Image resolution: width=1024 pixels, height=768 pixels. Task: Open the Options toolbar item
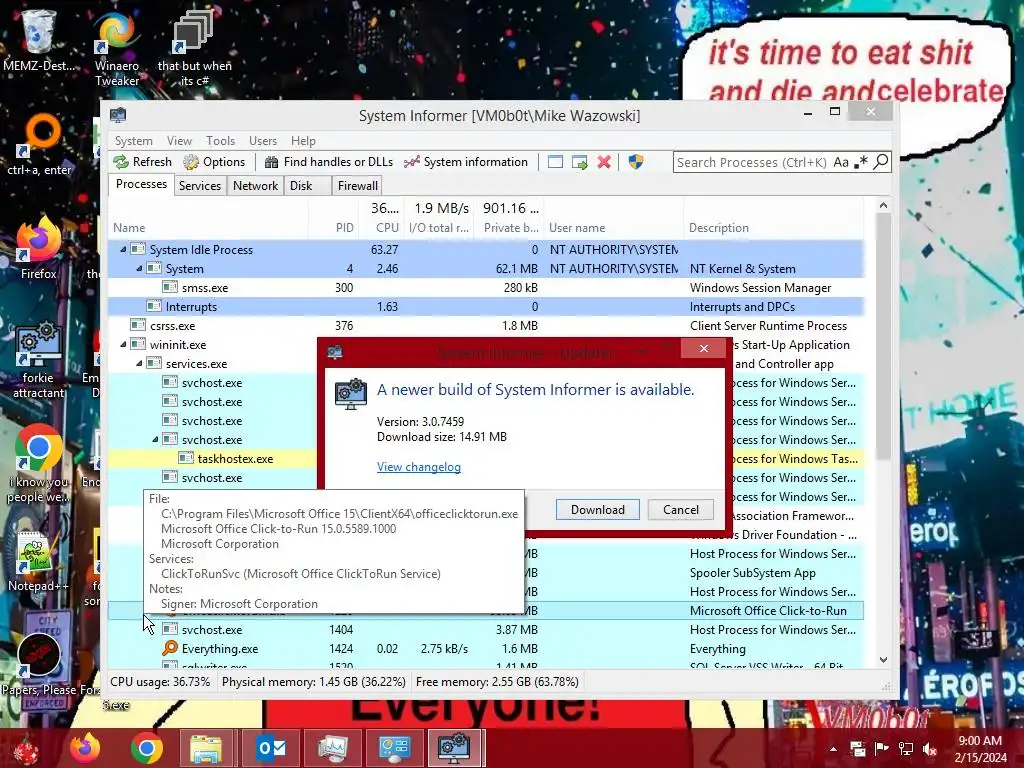[x=214, y=162]
